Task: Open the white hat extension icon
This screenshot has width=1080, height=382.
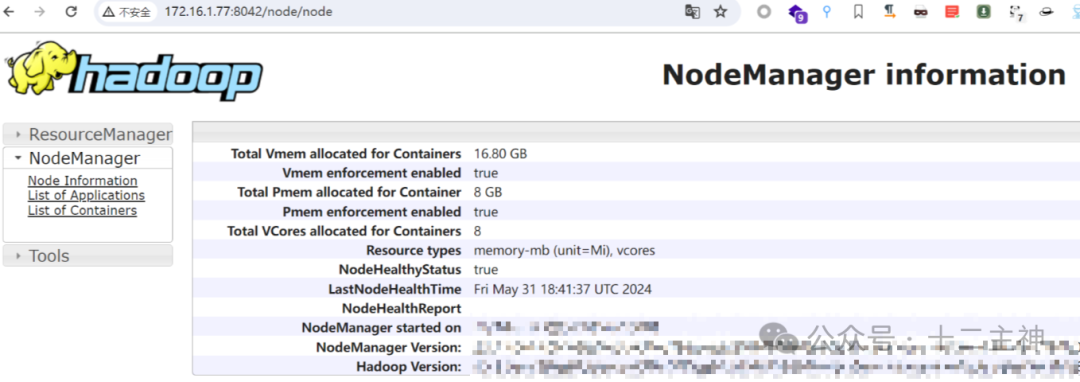Action: coord(1046,12)
